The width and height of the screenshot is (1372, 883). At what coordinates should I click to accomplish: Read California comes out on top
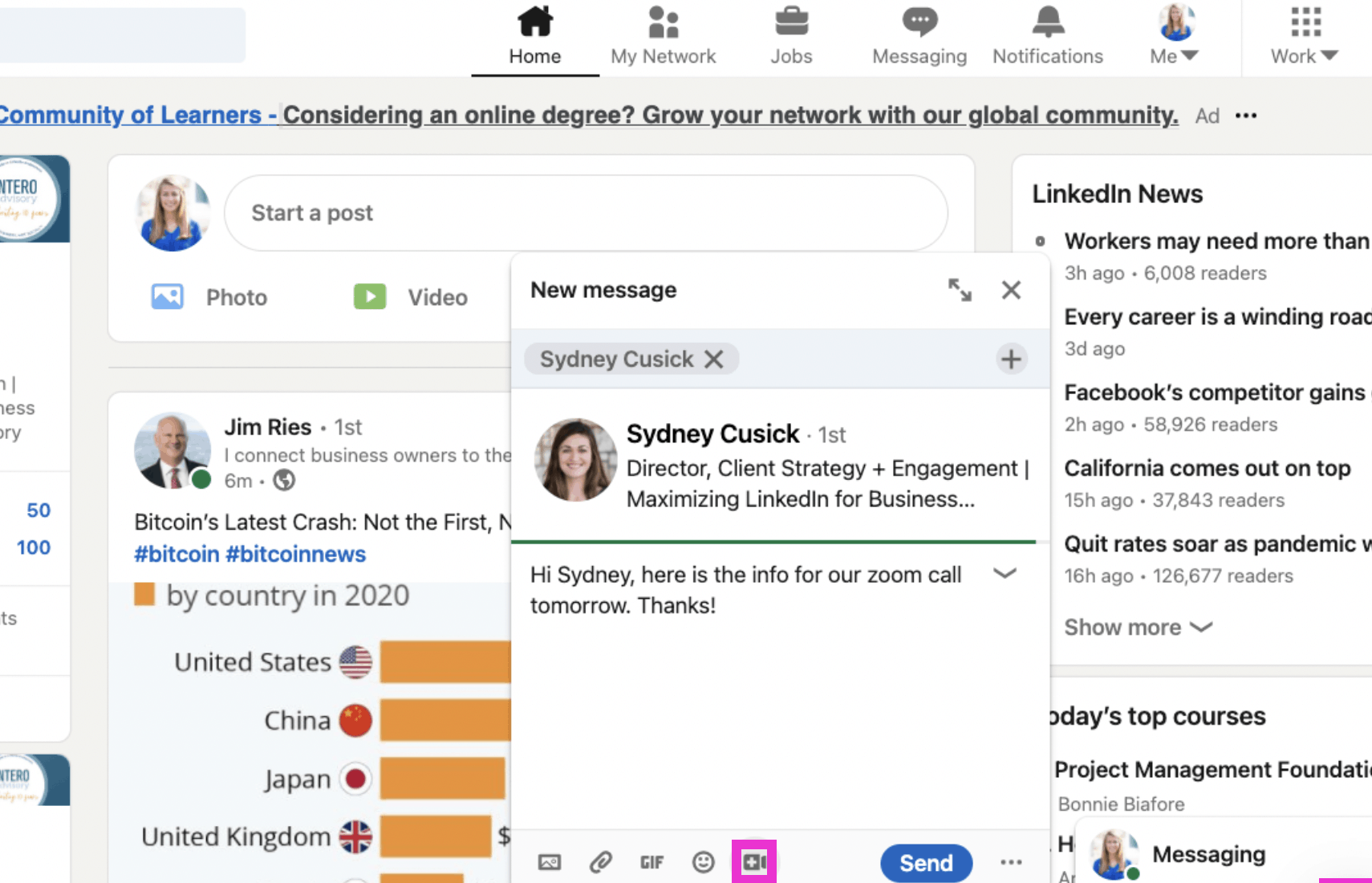(x=1208, y=468)
